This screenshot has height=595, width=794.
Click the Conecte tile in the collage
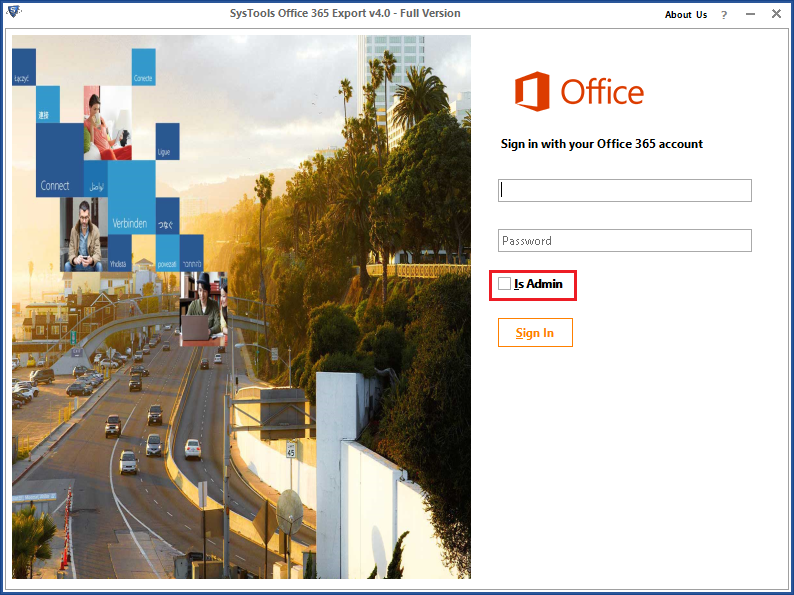143,67
